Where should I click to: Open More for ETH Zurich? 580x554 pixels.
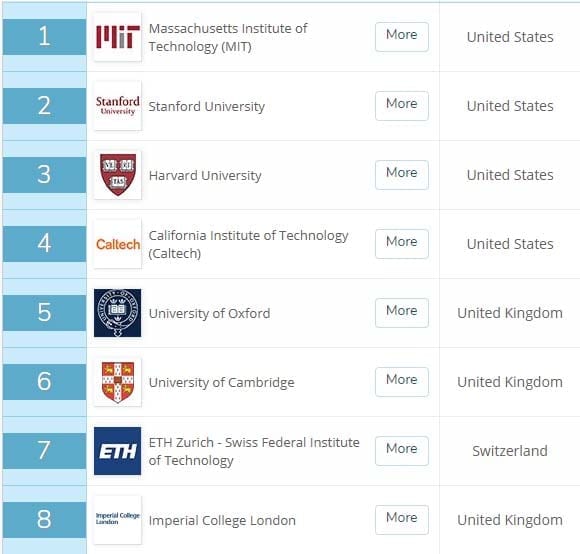pyautogui.click(x=402, y=451)
